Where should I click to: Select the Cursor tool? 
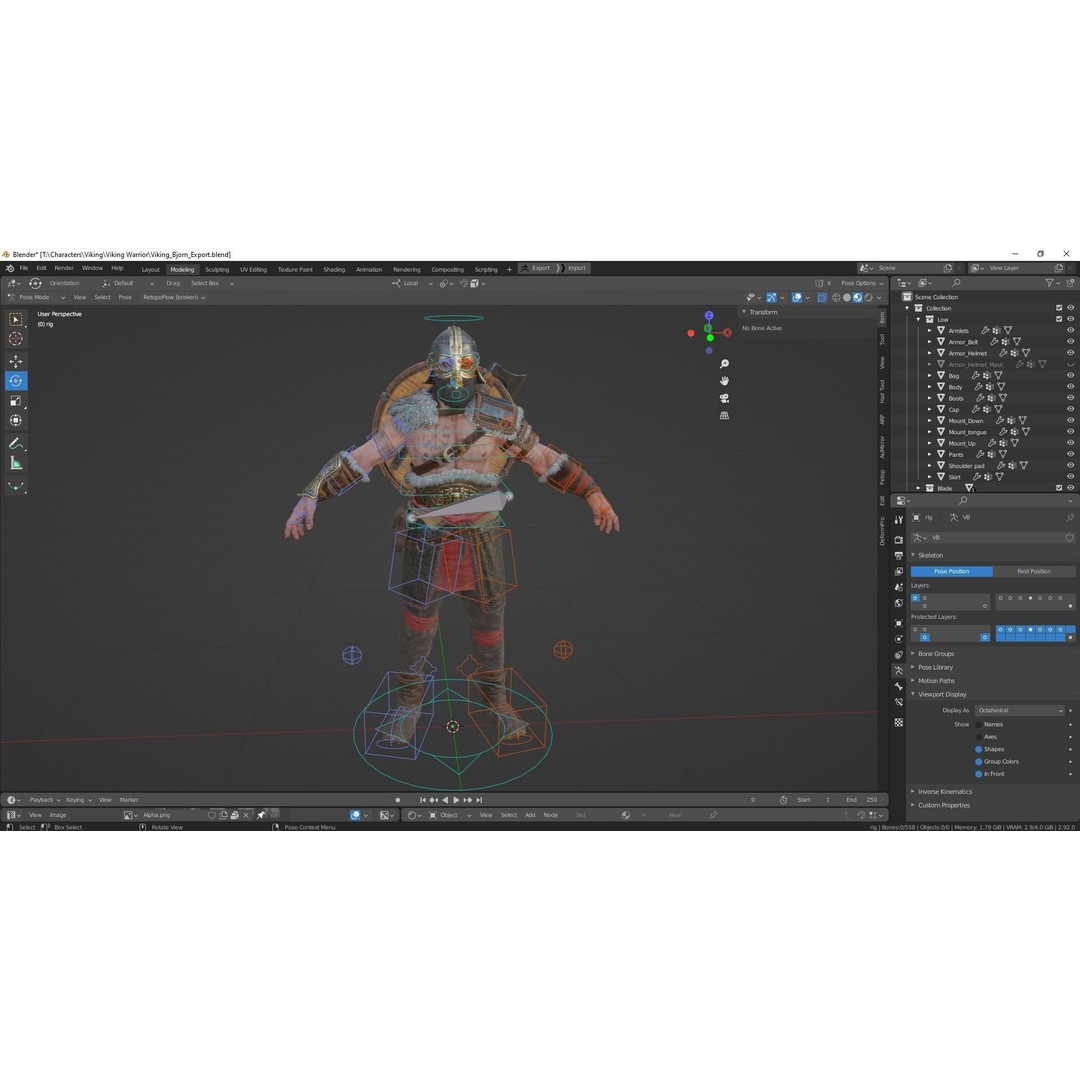click(16, 339)
